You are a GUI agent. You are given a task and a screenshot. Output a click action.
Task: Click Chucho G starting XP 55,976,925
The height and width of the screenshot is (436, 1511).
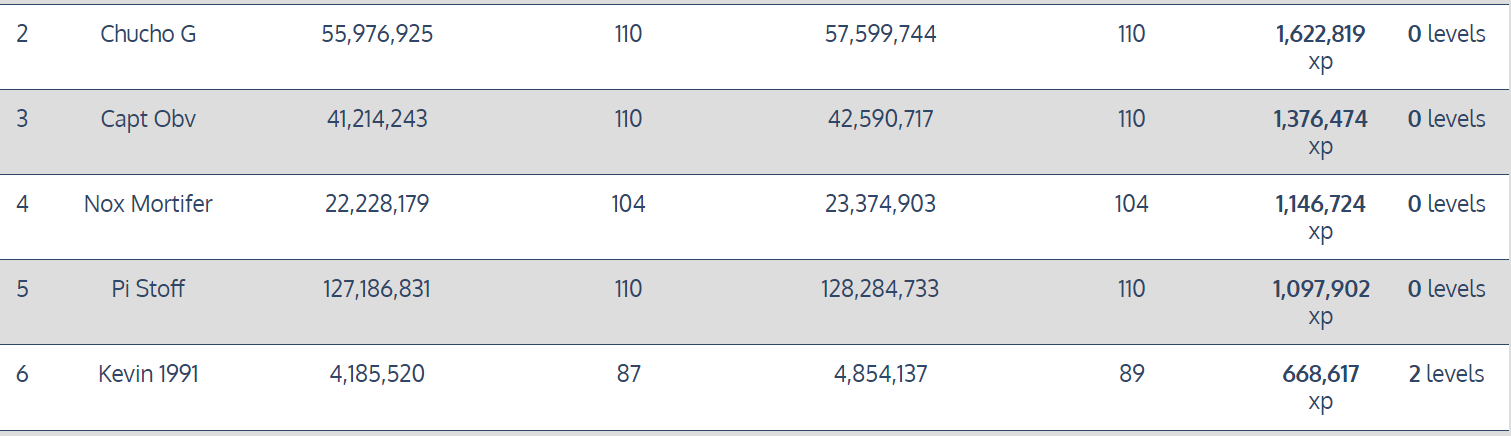[x=377, y=34]
